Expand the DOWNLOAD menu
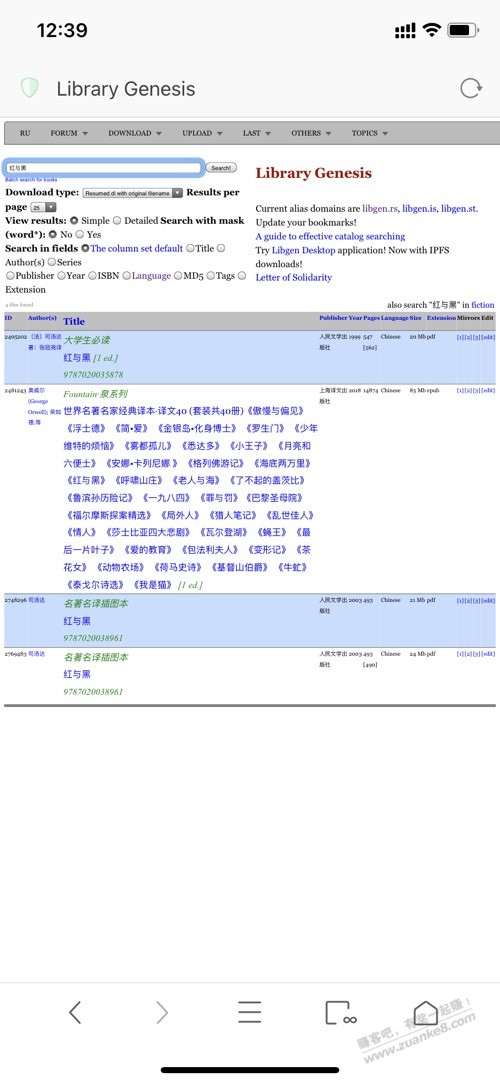Screen dimensions: 500x1083 (135, 133)
